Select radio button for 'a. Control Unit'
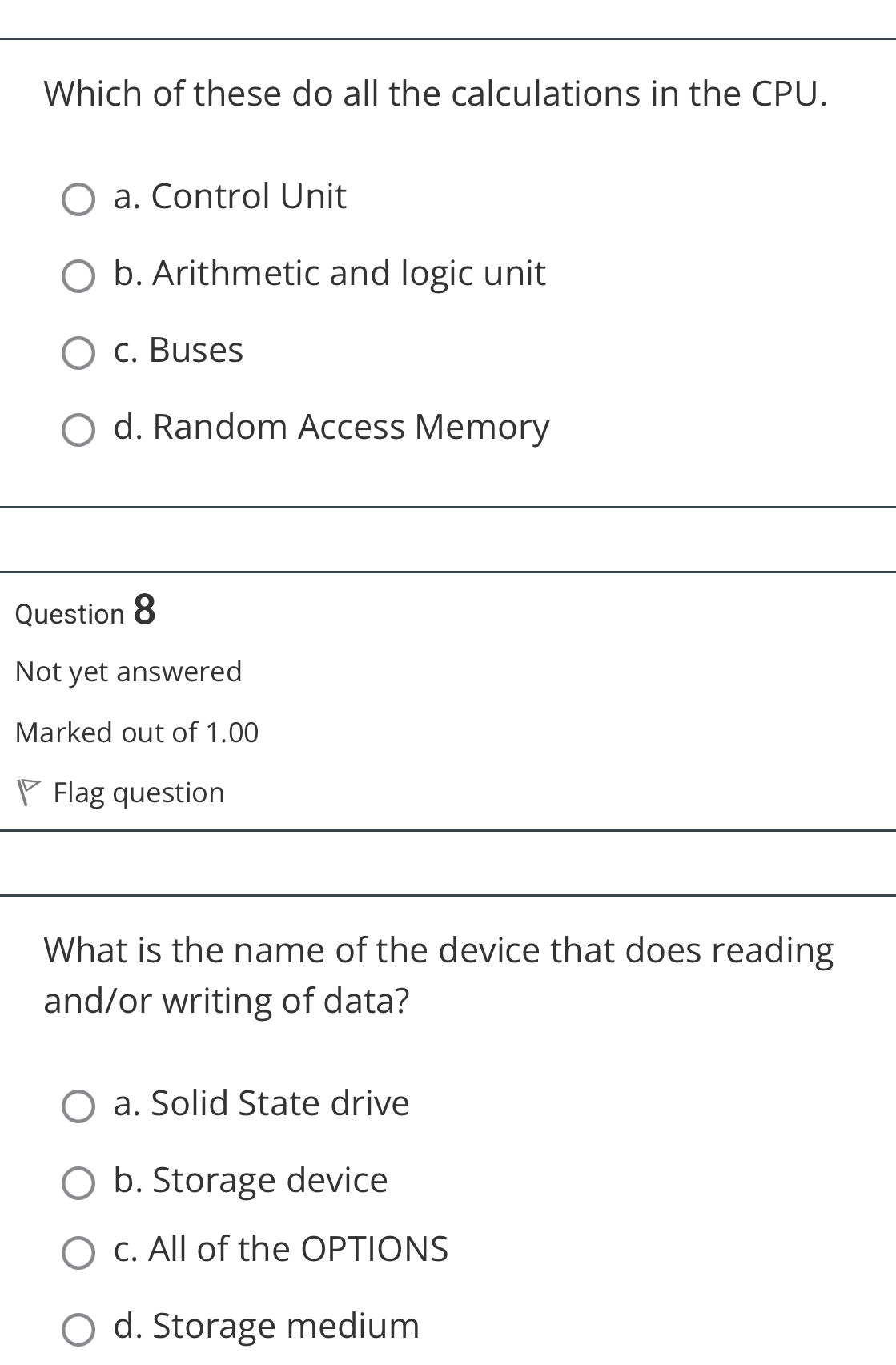 pyautogui.click(x=78, y=198)
